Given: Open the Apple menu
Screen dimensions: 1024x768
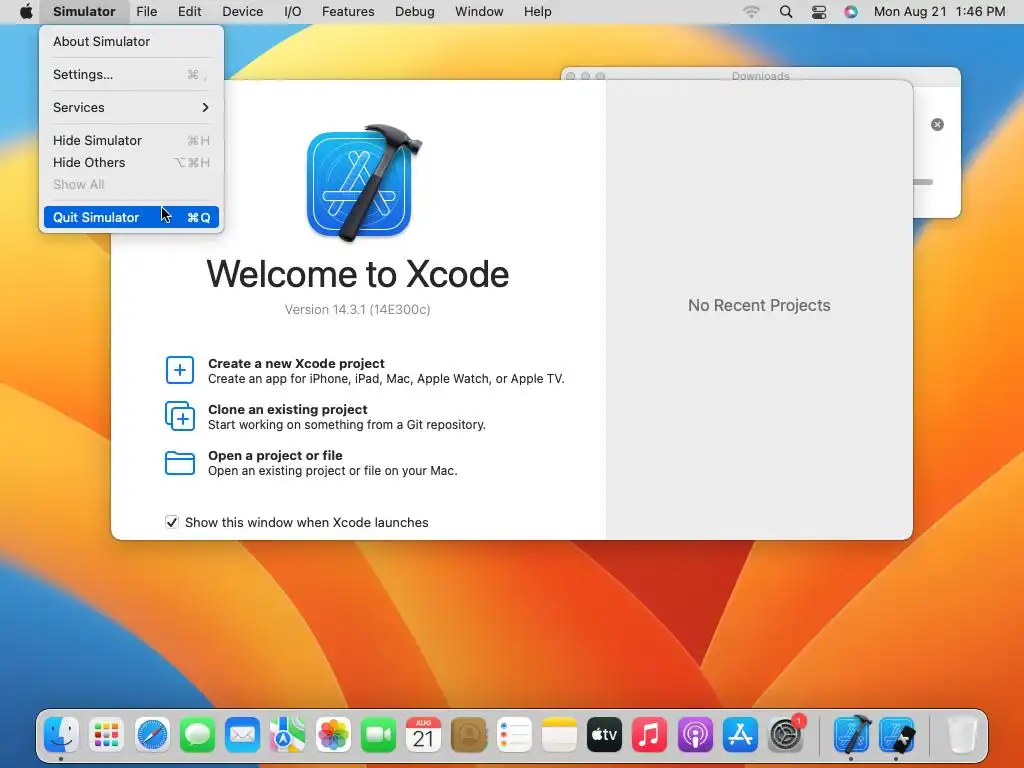Looking at the screenshot, I should [26, 11].
